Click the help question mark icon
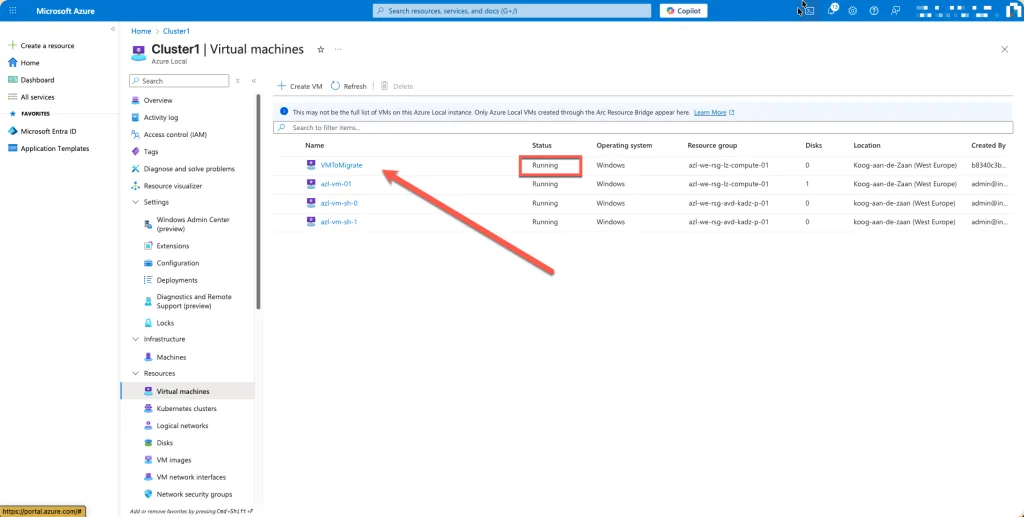This screenshot has height=517, width=1024. click(874, 10)
